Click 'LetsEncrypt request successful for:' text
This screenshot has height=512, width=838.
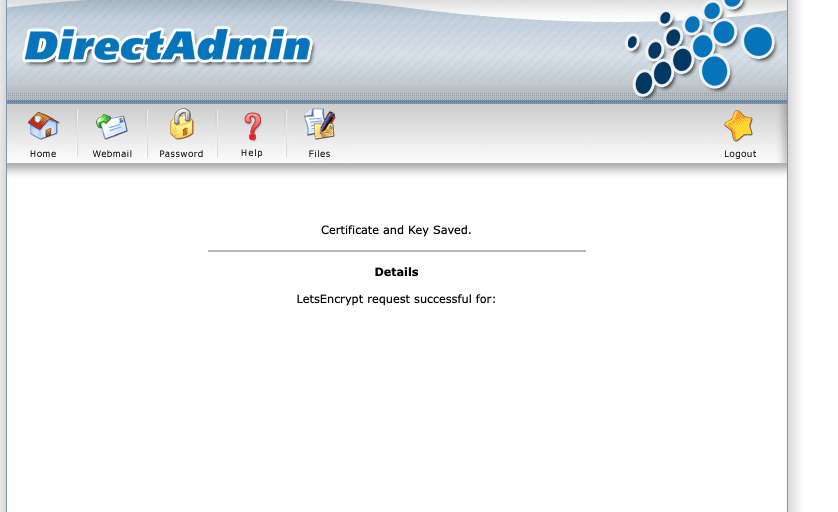(x=396, y=299)
